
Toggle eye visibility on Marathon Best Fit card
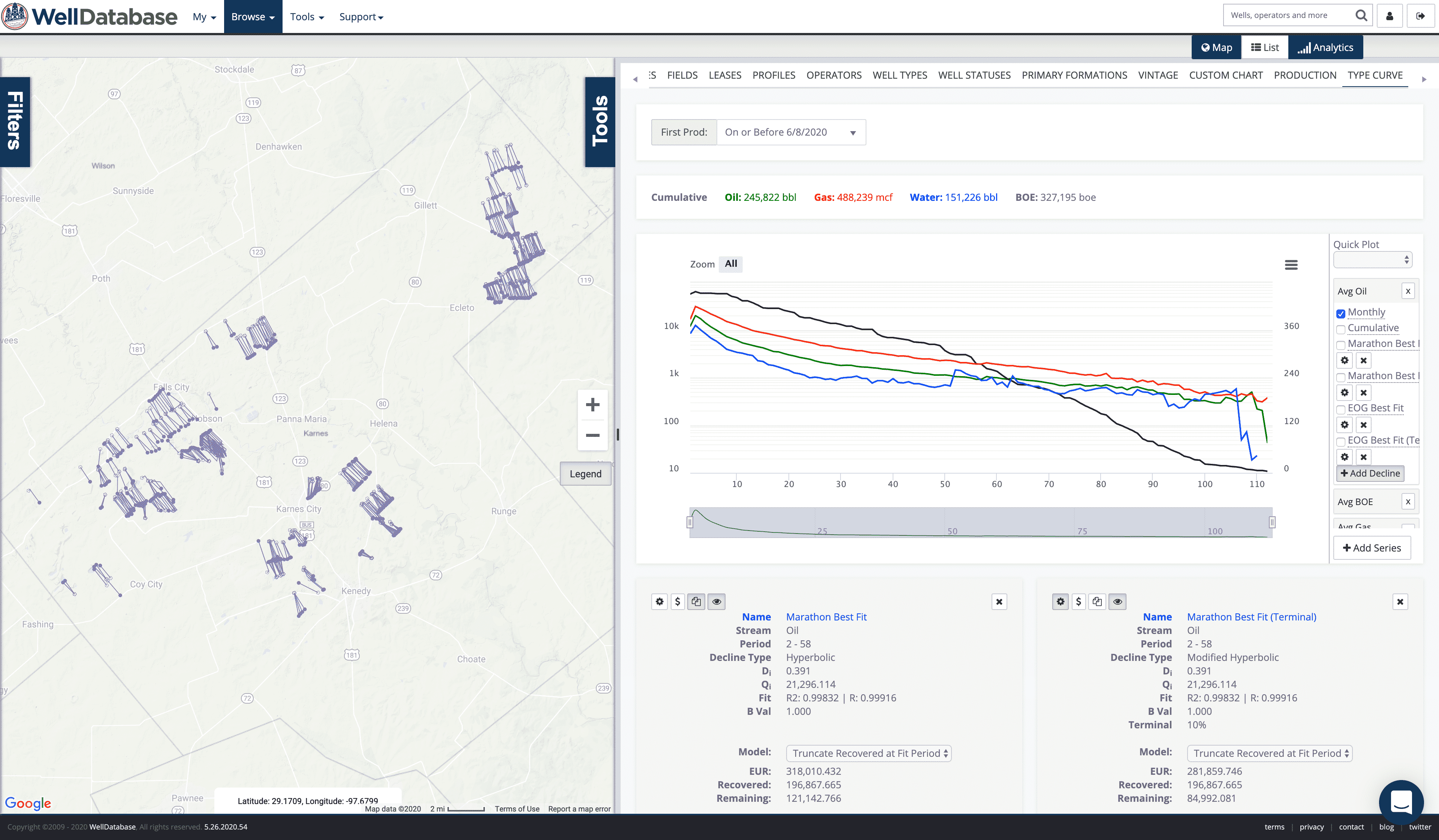[x=717, y=601]
